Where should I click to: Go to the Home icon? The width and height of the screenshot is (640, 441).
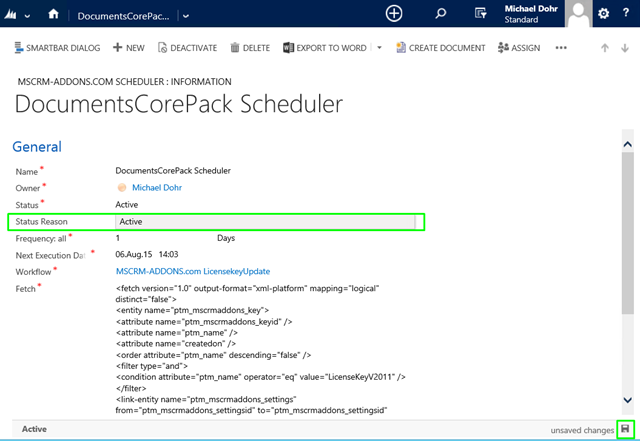click(x=53, y=14)
